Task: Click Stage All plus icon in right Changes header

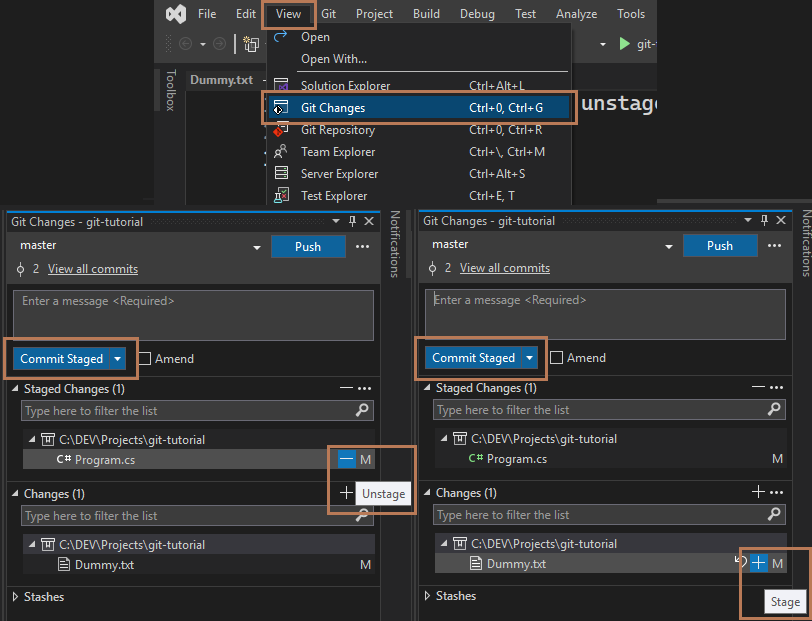Action: tap(759, 492)
